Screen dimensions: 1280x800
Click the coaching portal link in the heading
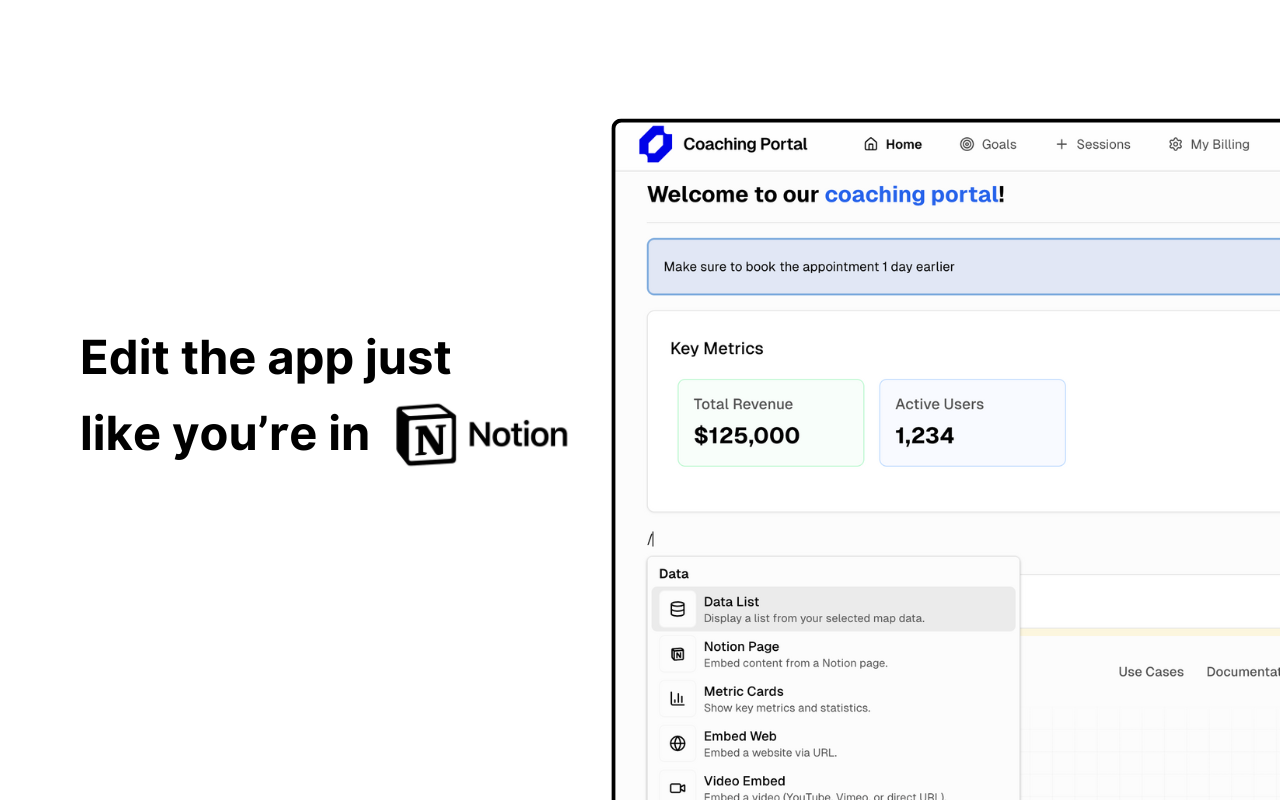click(910, 194)
